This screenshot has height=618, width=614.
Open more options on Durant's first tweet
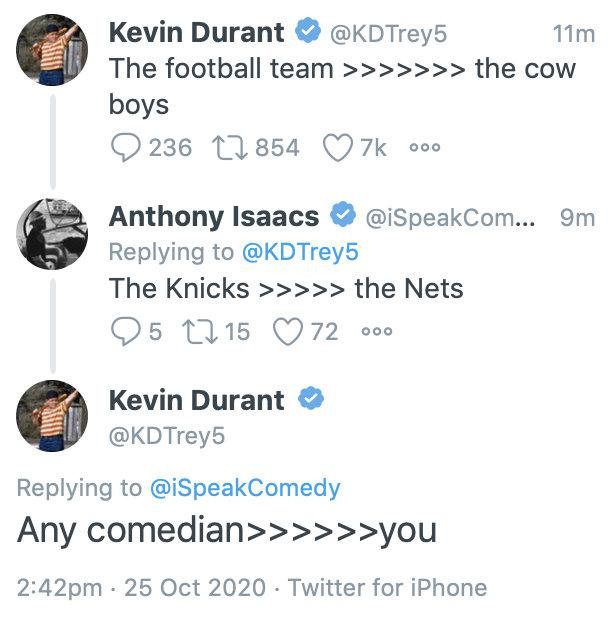click(x=424, y=148)
